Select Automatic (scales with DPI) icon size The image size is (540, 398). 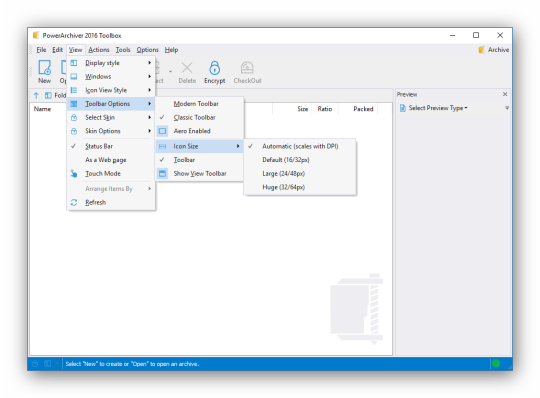point(300,146)
